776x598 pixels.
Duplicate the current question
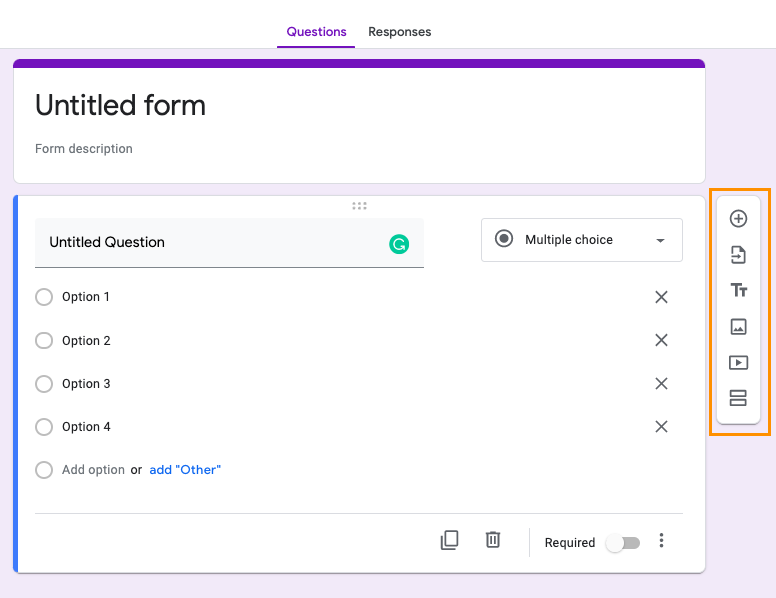tap(450, 540)
